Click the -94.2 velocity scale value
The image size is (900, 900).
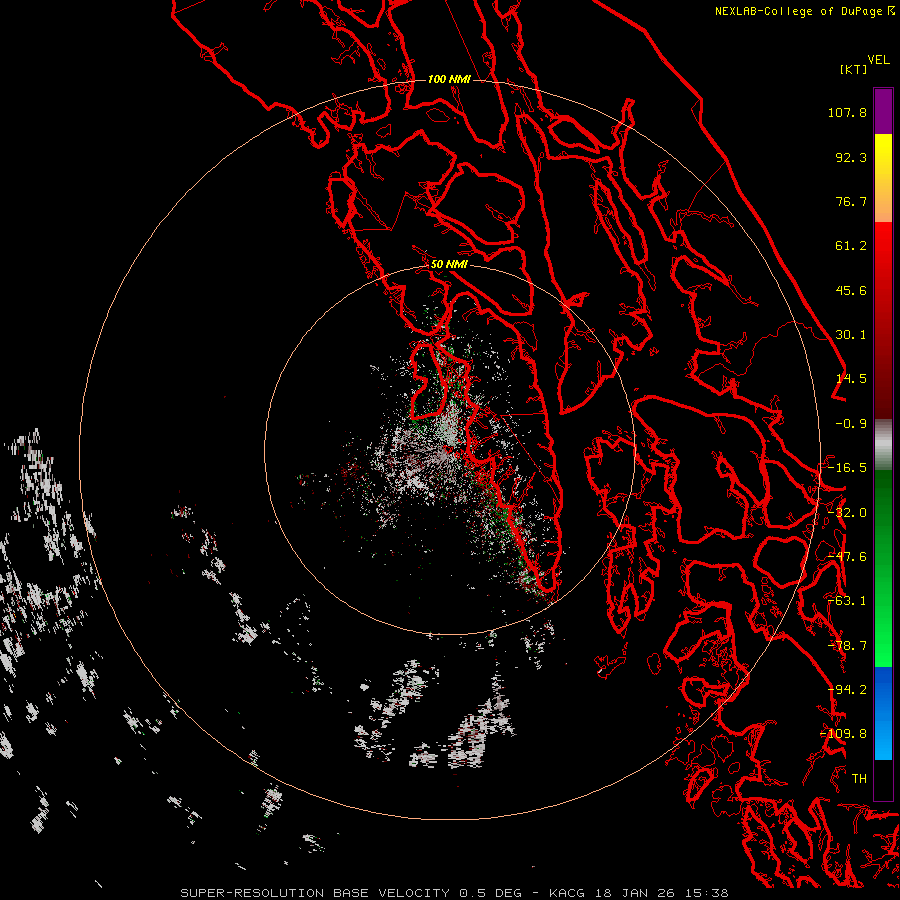847,690
